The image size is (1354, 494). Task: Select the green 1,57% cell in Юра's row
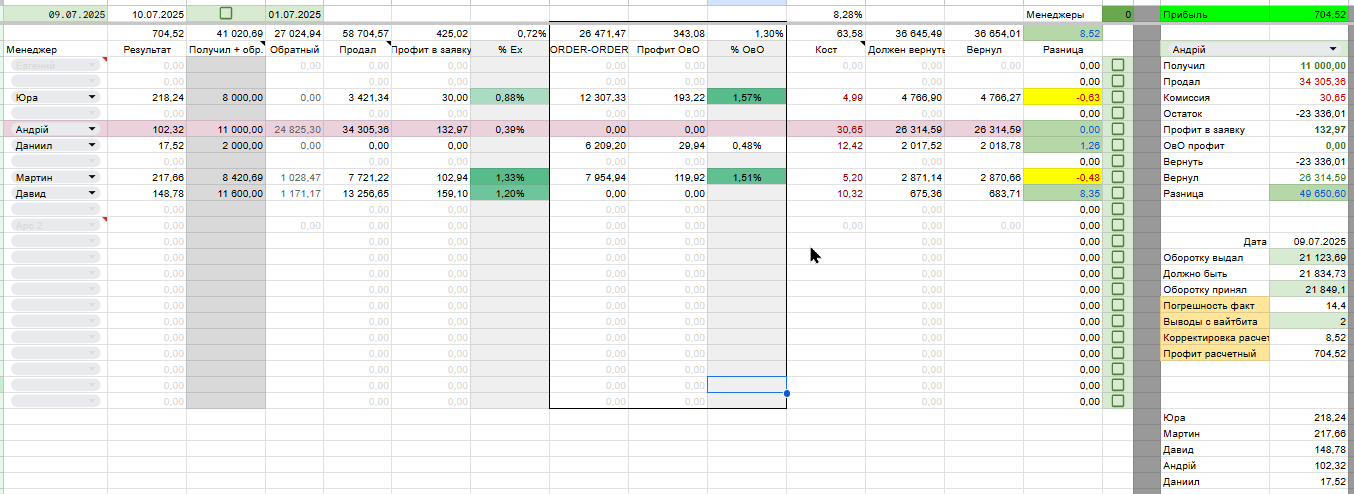747,97
